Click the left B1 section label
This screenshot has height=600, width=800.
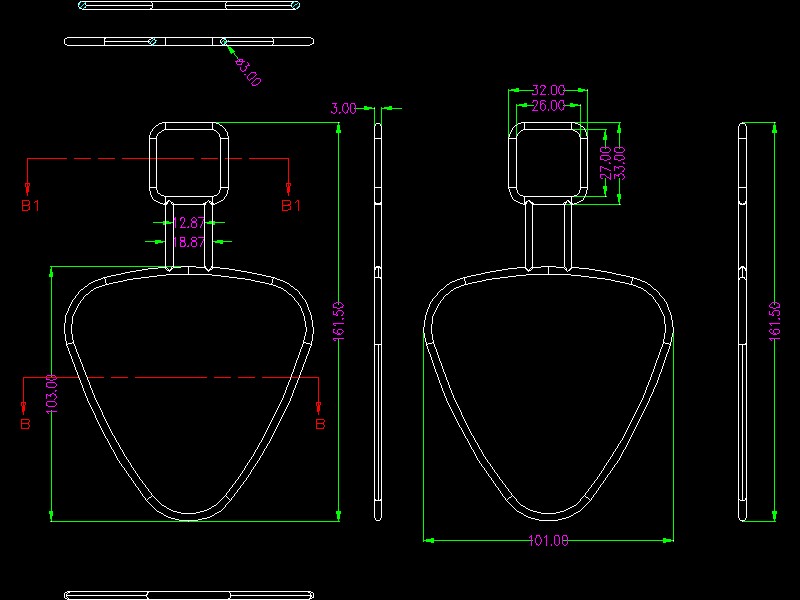coord(31,206)
